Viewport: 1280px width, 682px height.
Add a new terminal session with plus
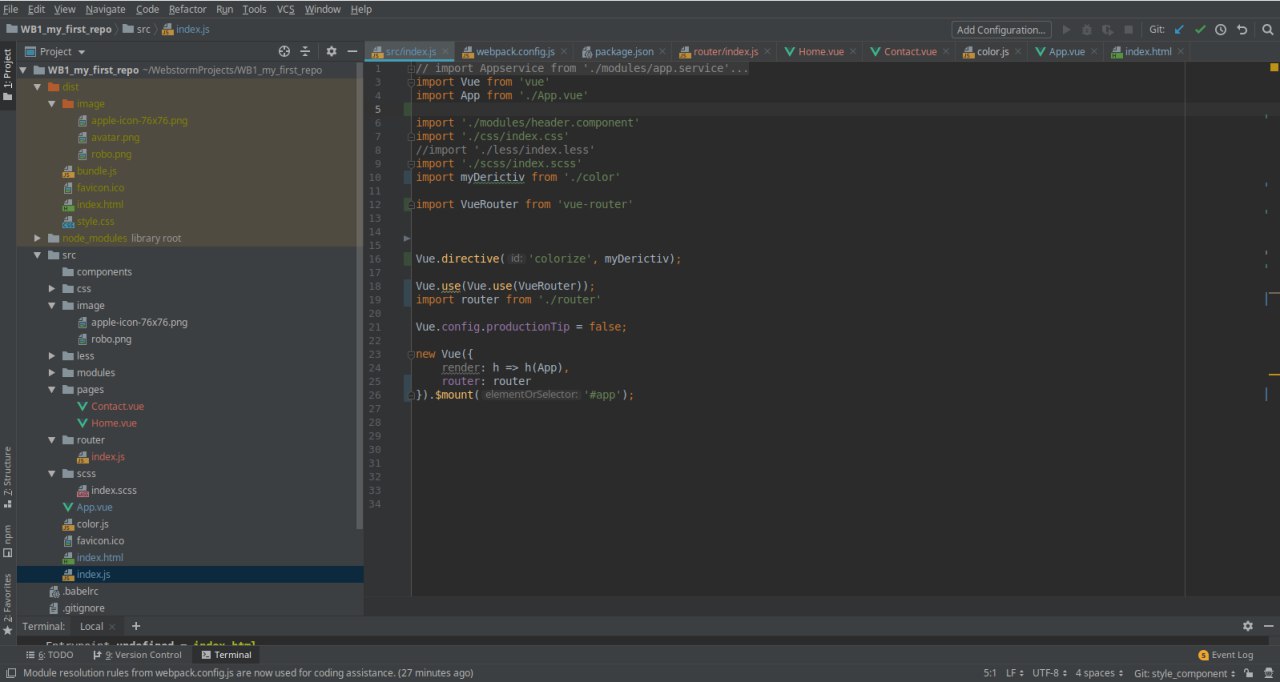tap(136, 626)
